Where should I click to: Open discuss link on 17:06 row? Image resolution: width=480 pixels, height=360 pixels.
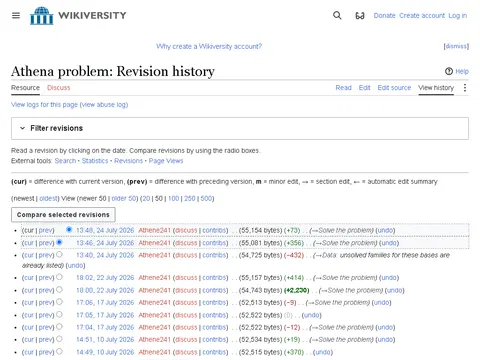click(x=186, y=303)
